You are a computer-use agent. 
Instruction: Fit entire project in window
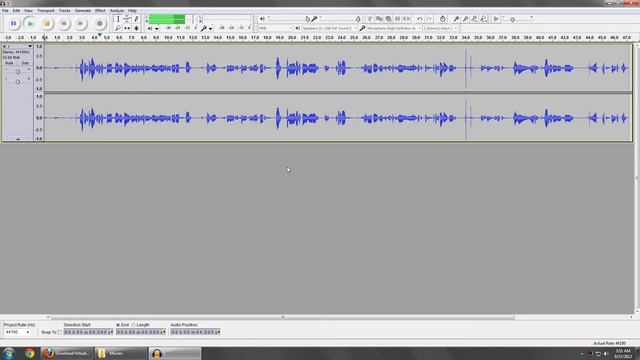(x=483, y=19)
